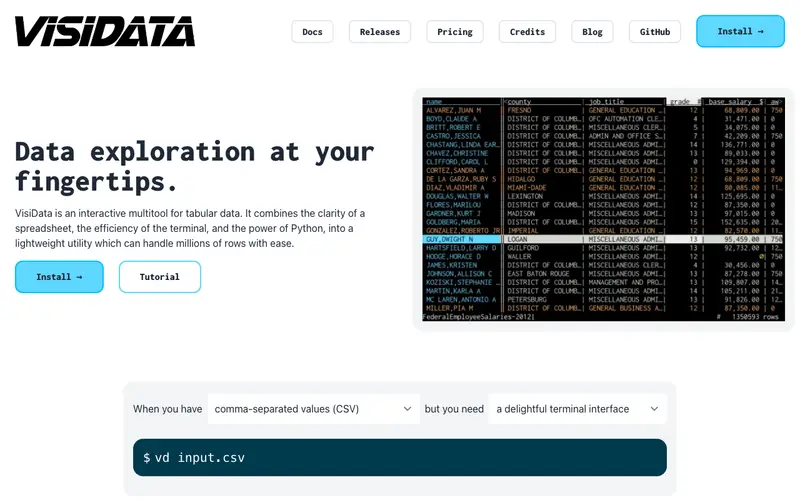Click the grade column header

click(680, 102)
